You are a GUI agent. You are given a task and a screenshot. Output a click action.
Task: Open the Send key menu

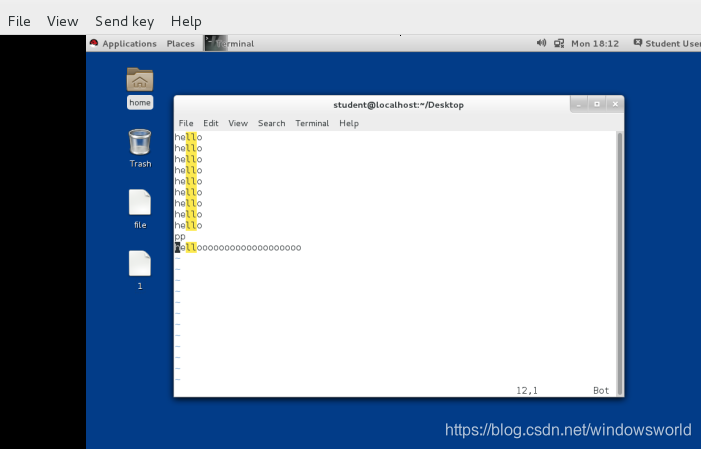[x=125, y=21]
